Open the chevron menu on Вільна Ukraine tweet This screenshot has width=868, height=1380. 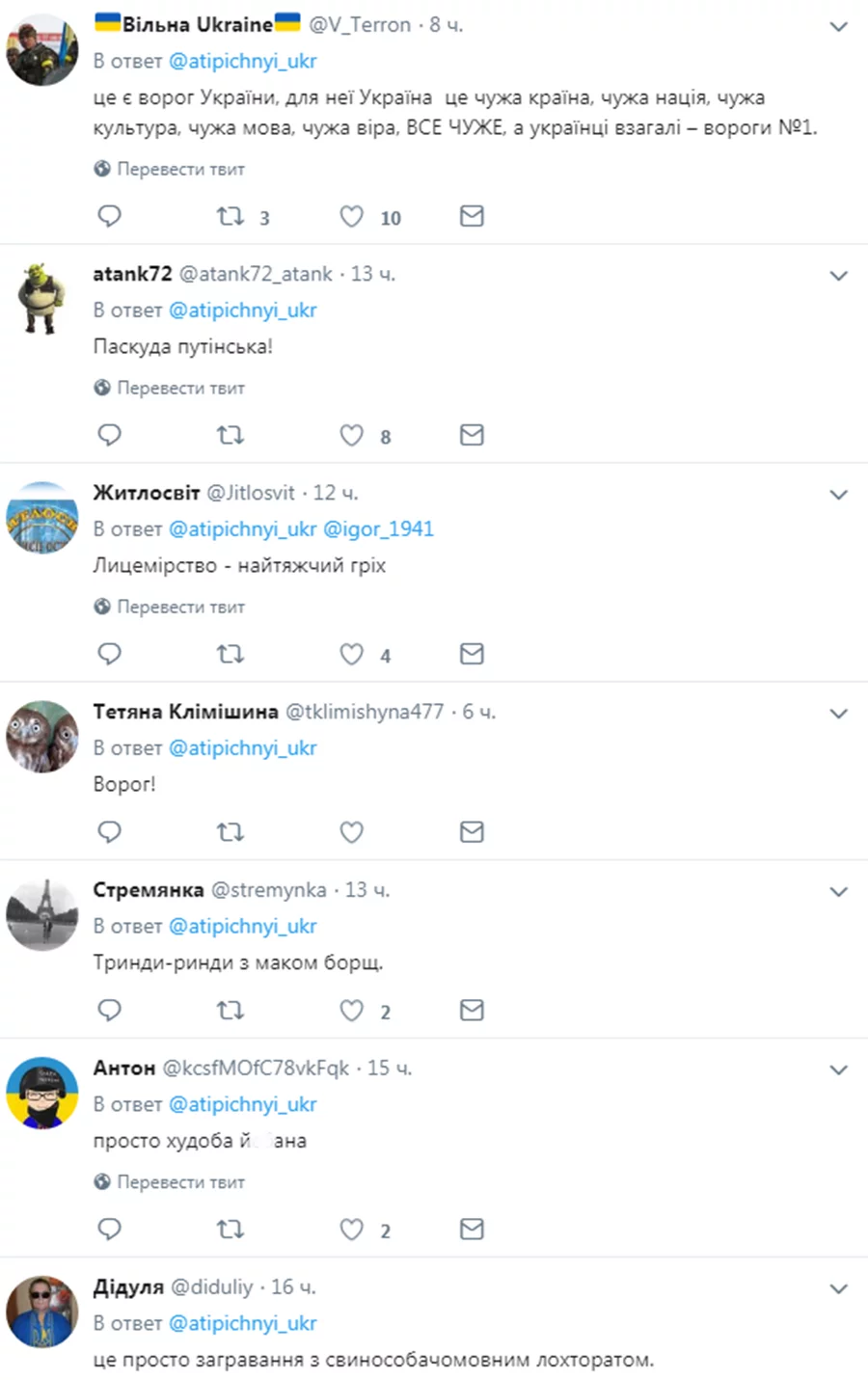tap(839, 26)
